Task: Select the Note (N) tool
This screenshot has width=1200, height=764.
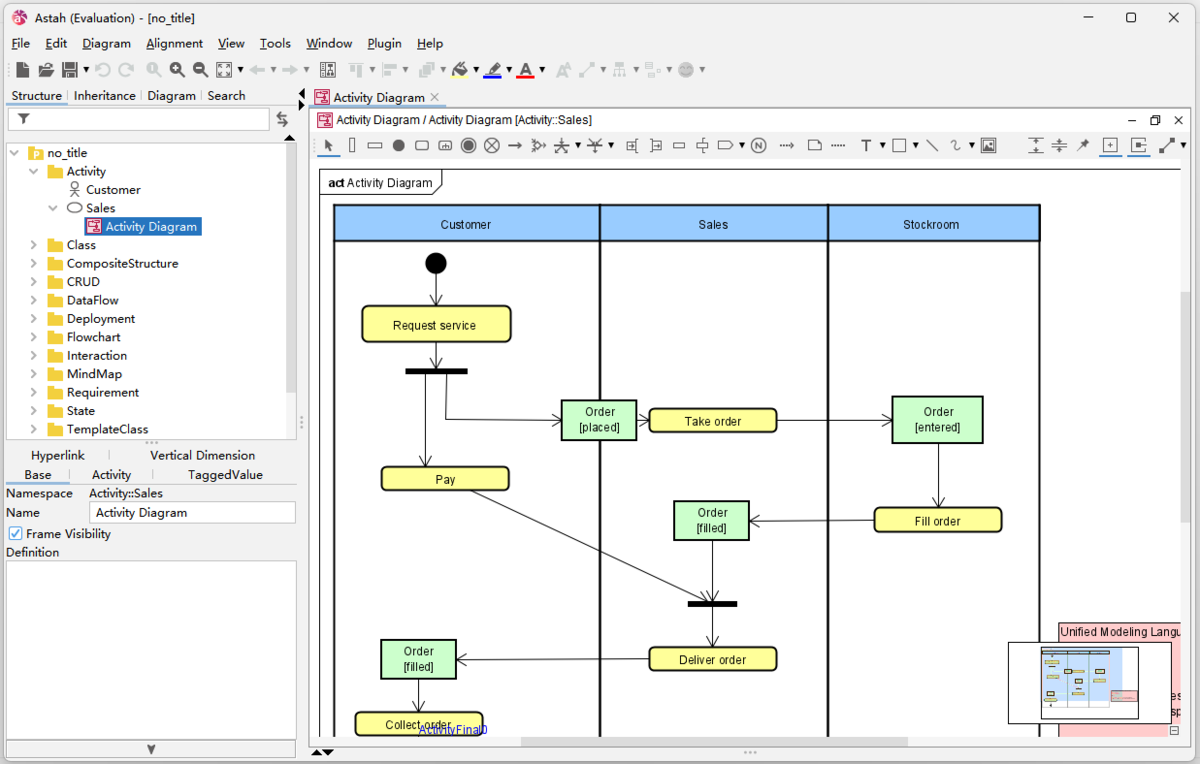Action: pyautogui.click(x=758, y=145)
